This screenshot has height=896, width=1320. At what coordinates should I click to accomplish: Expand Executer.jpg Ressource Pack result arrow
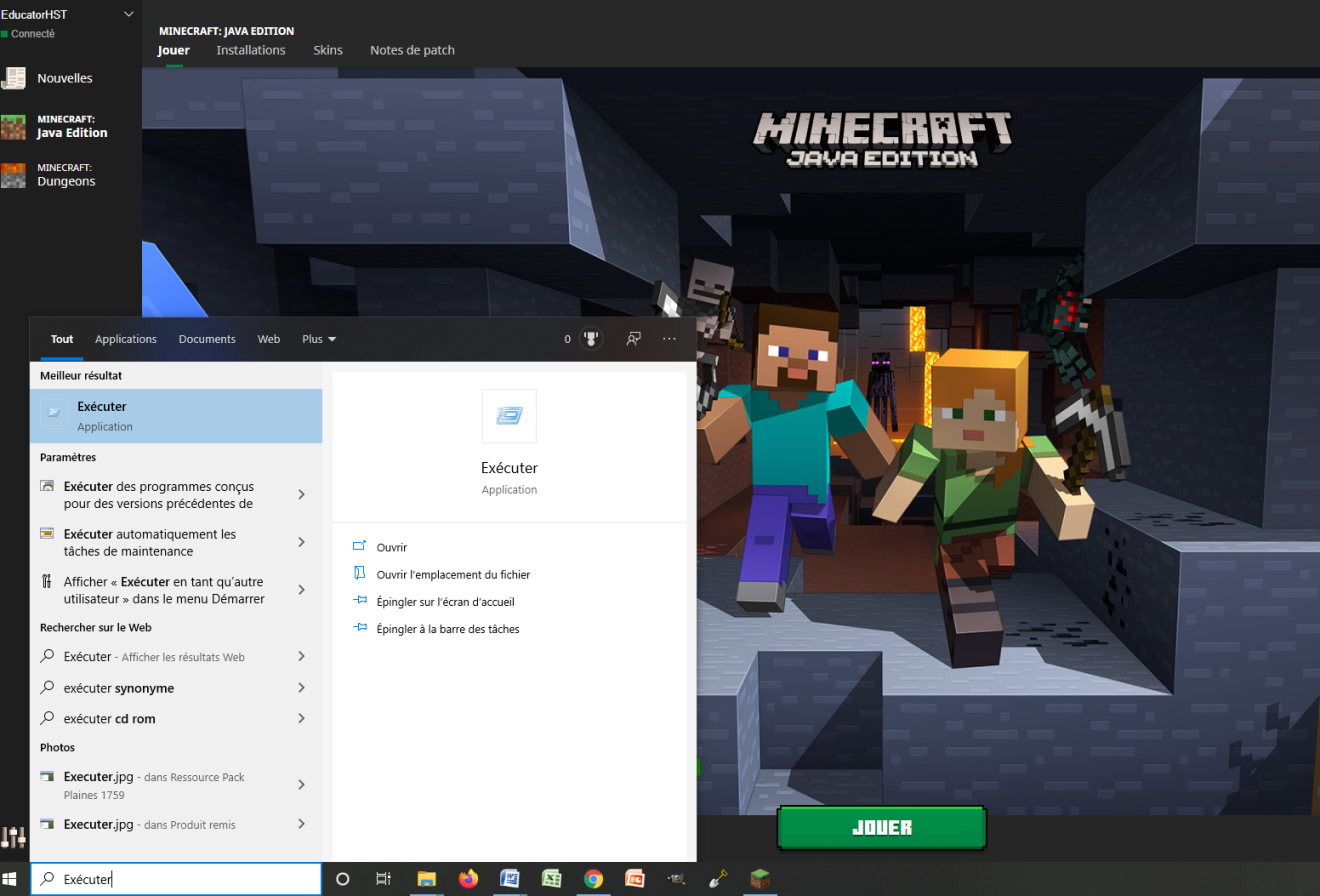click(x=301, y=785)
